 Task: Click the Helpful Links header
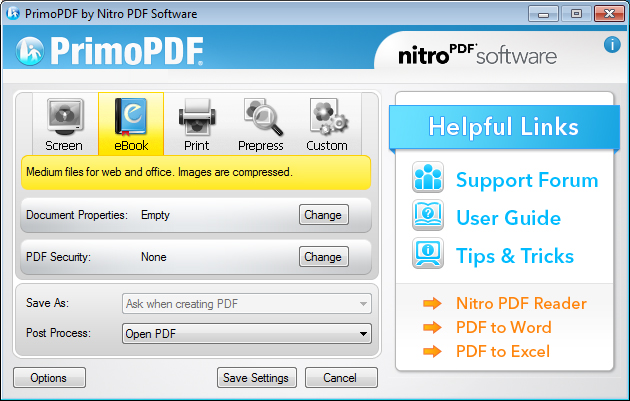pos(504,127)
